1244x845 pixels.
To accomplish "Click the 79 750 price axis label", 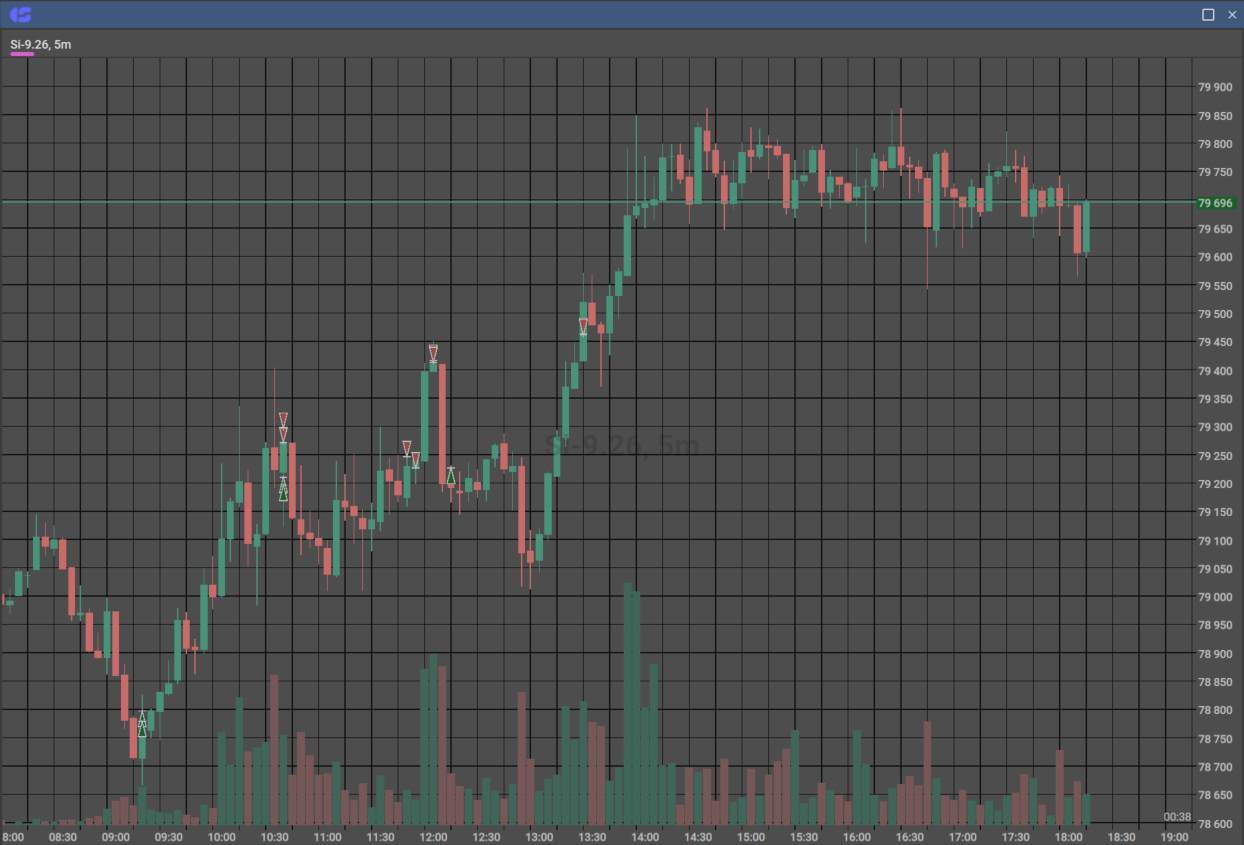I will [x=1215, y=172].
